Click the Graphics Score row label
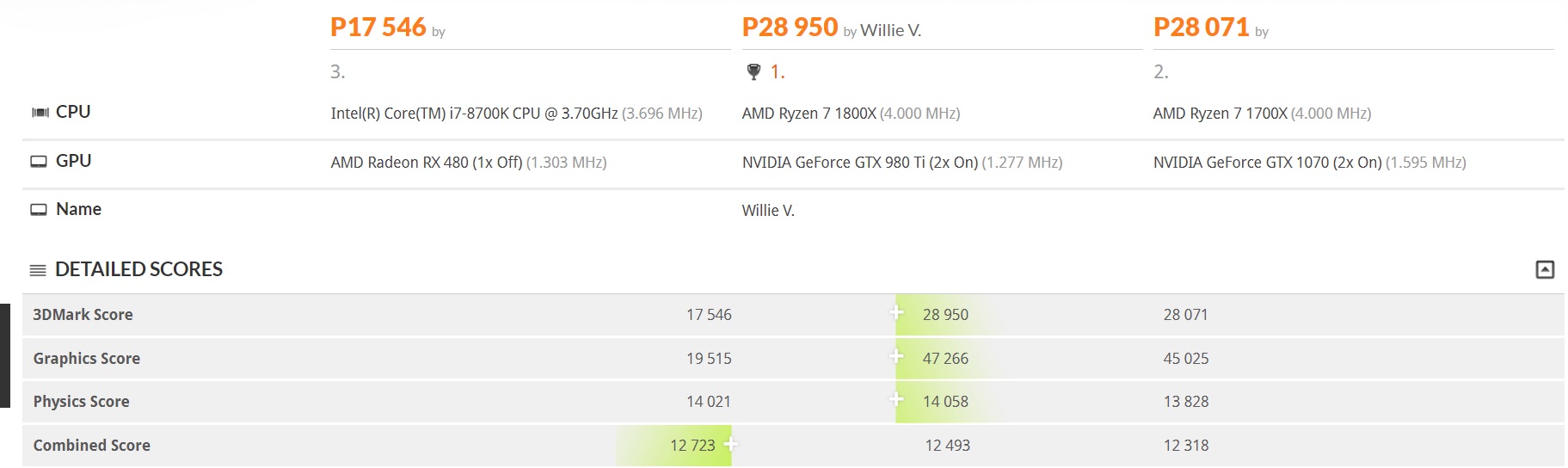This screenshot has width=1568, height=468. click(87, 359)
